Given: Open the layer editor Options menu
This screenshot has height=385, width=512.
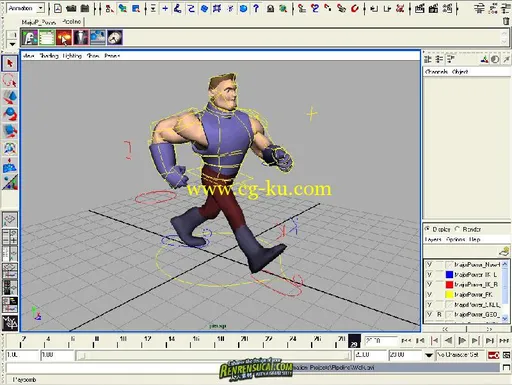Looking at the screenshot, I should [x=455, y=239].
